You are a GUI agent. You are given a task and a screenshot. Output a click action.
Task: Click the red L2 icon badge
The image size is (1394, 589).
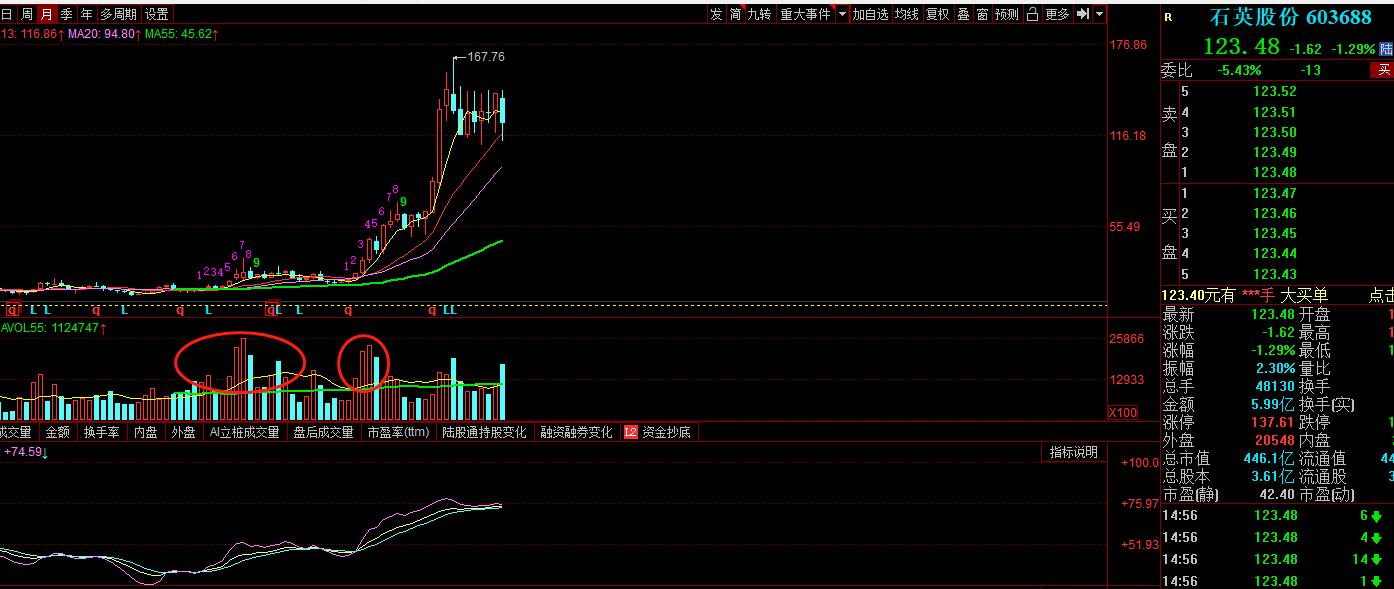tap(630, 433)
